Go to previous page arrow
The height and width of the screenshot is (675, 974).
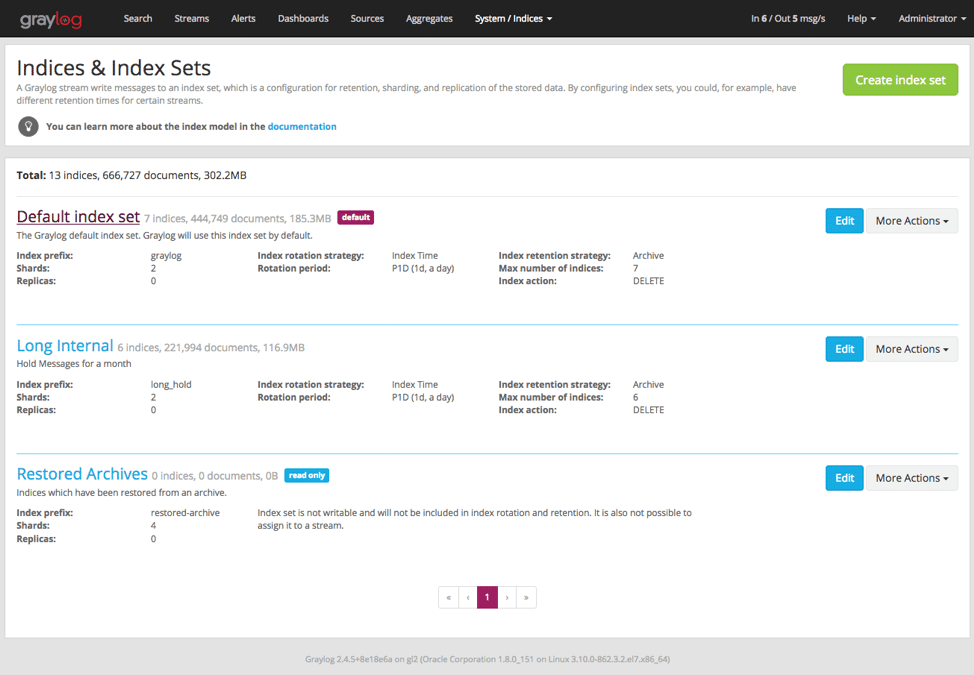[468, 598]
